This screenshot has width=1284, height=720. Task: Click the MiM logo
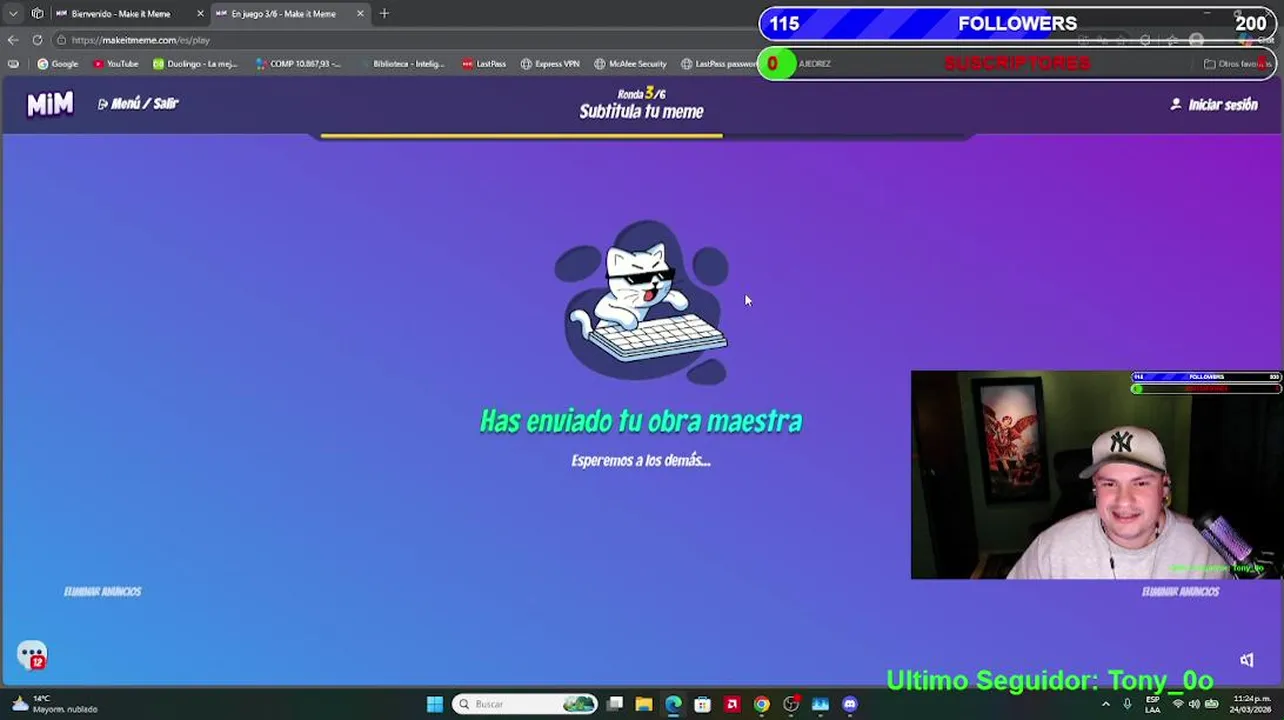pos(50,103)
